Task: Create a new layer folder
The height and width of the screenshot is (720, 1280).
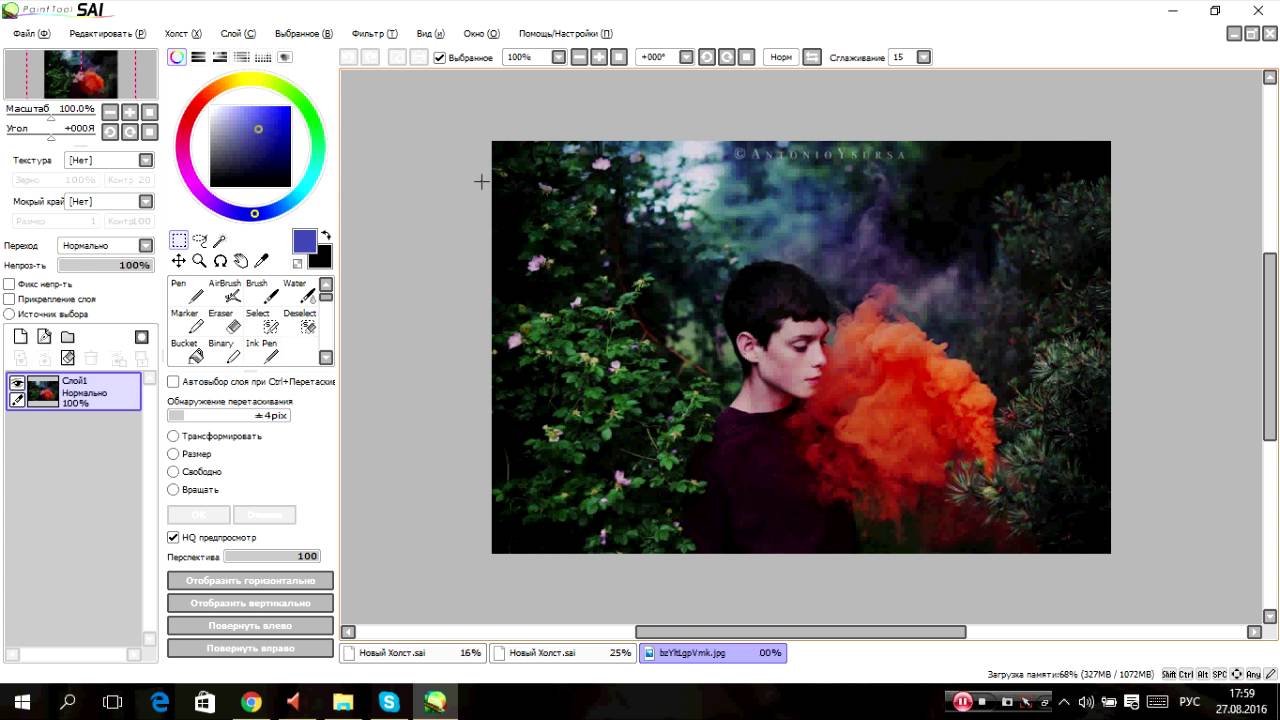Action: click(68, 337)
